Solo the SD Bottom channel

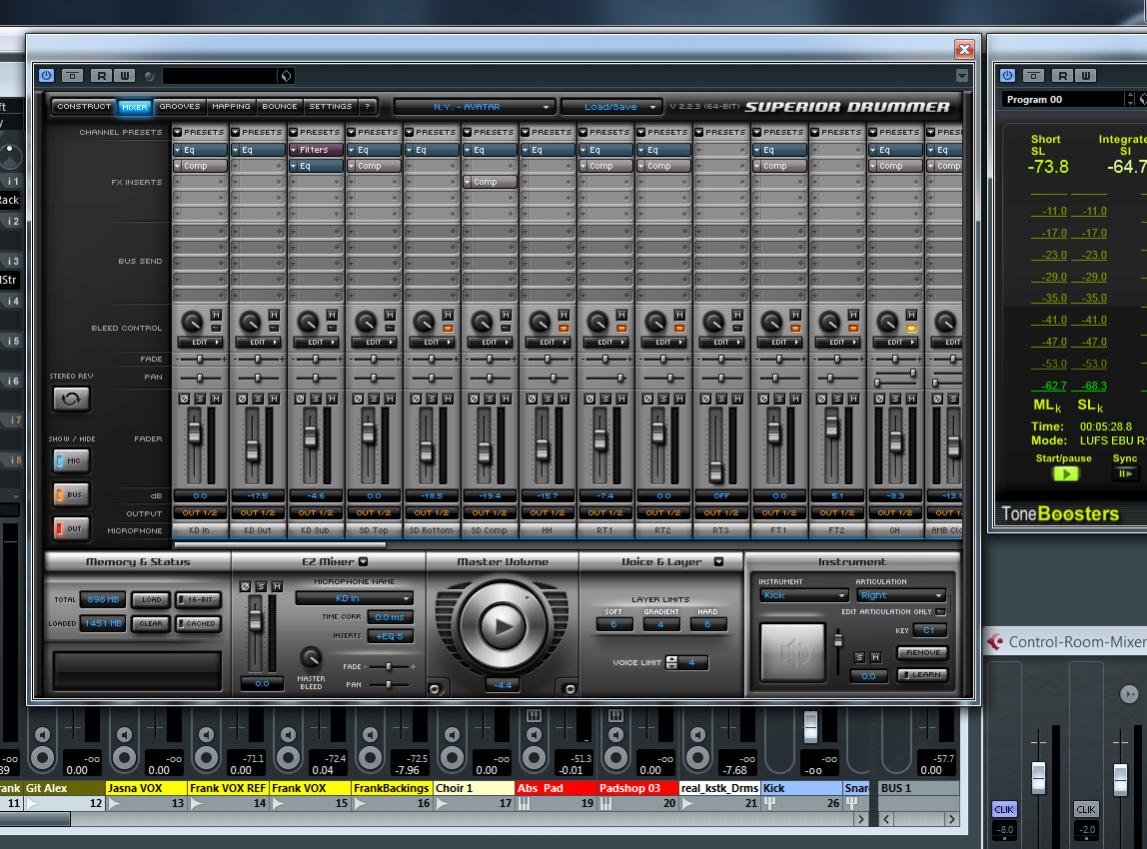432,399
